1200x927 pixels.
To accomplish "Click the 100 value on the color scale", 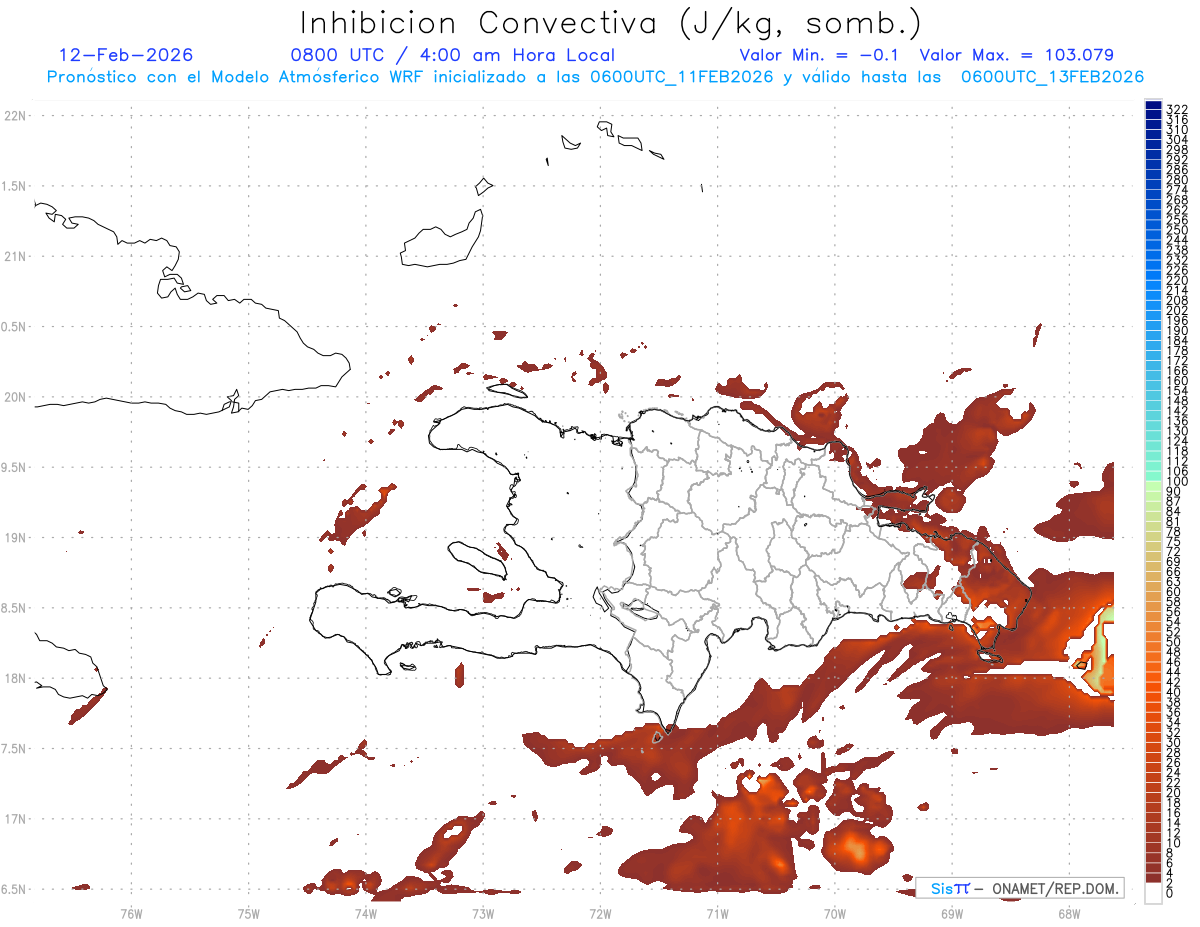I will [x=1177, y=482].
